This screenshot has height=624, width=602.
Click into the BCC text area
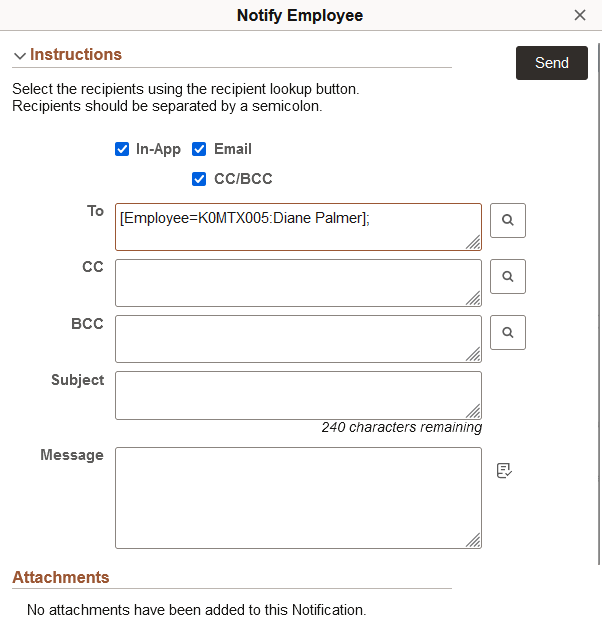pos(298,339)
